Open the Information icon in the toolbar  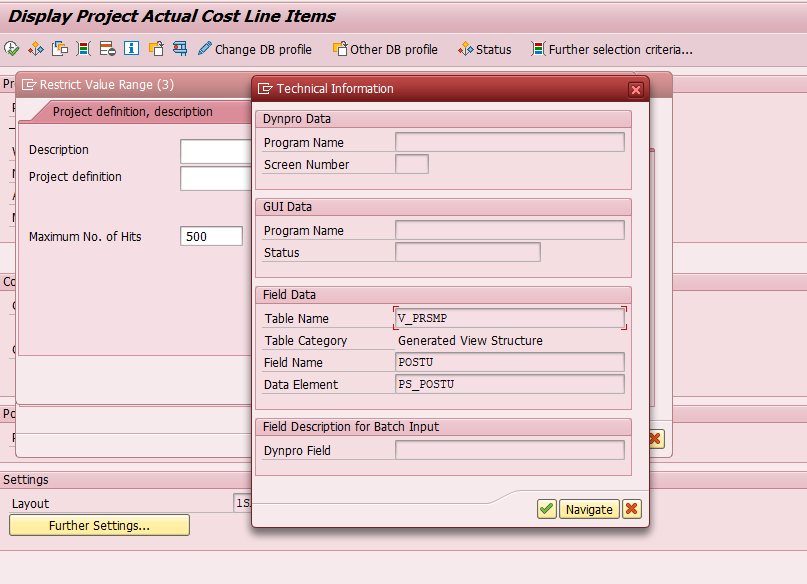(x=131, y=48)
